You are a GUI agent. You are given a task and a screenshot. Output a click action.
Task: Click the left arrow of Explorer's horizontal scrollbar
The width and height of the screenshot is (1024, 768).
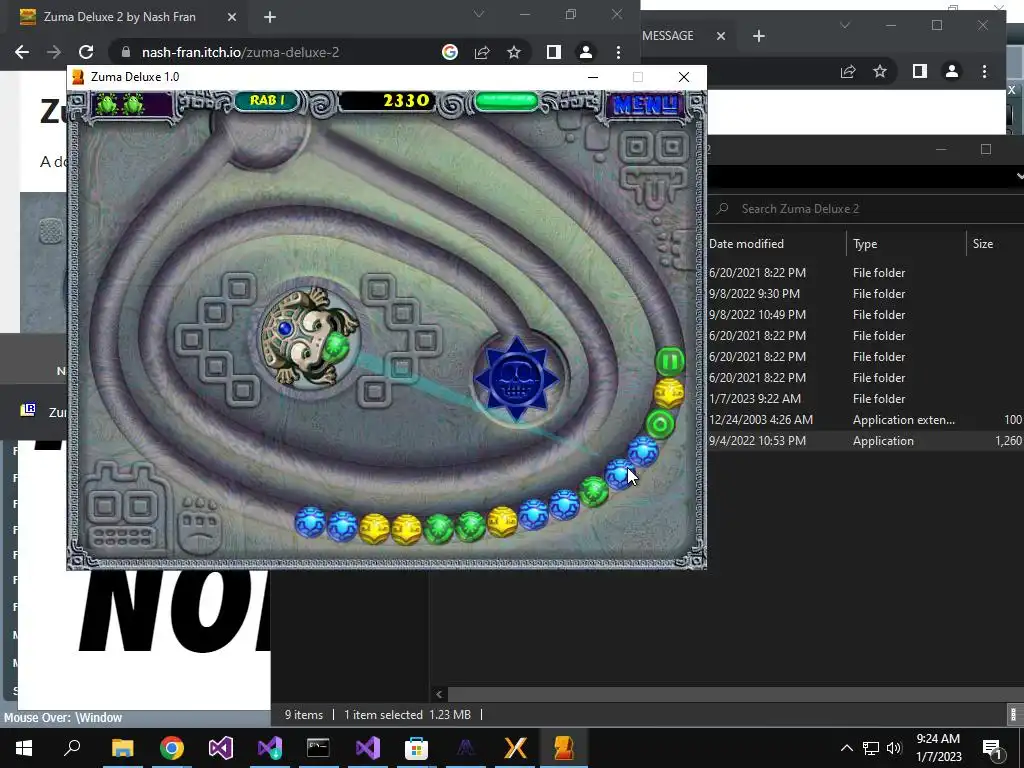point(439,694)
